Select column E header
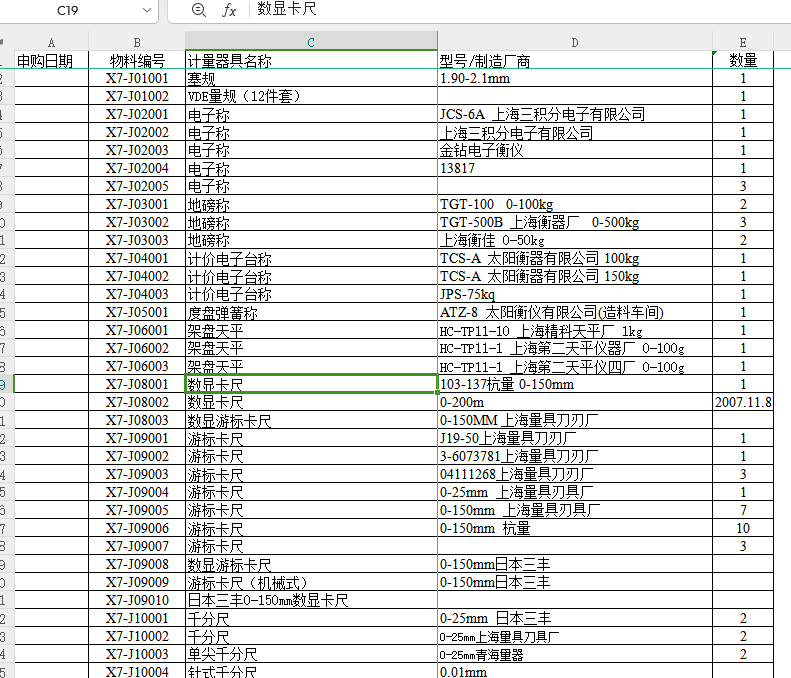This screenshot has width=791, height=678. [743, 42]
